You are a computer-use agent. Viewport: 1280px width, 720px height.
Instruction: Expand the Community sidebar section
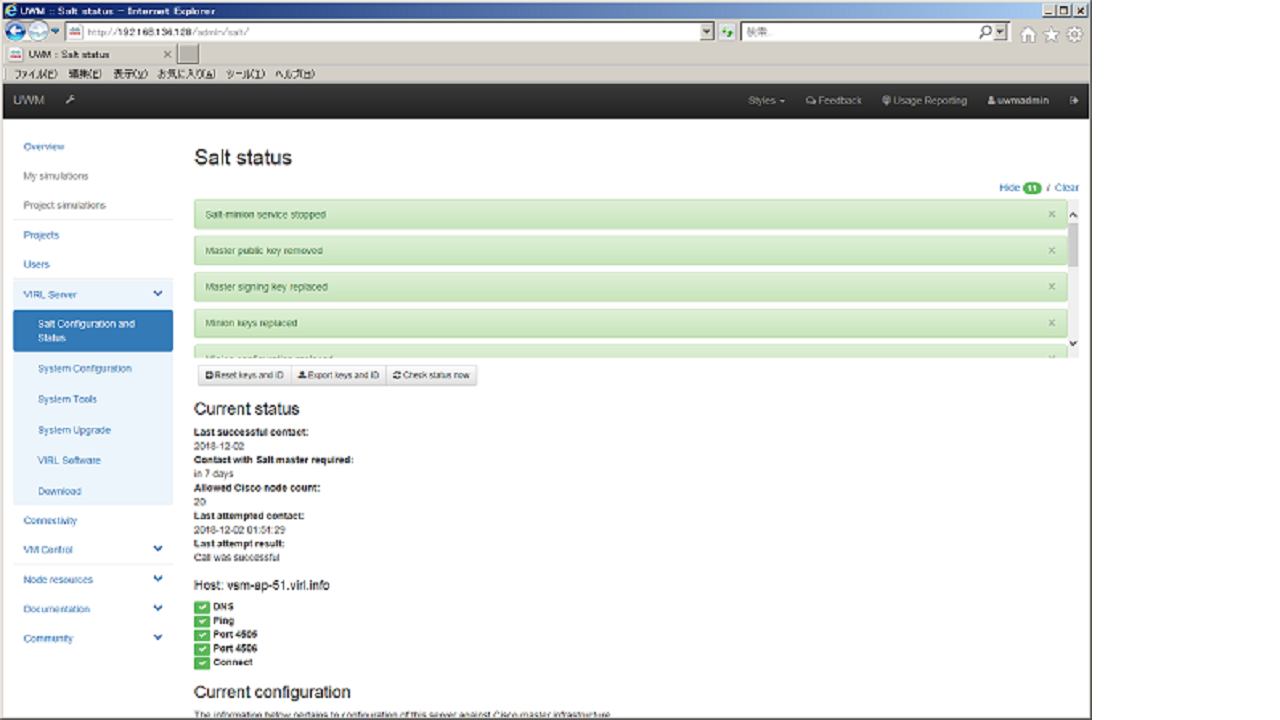click(157, 638)
